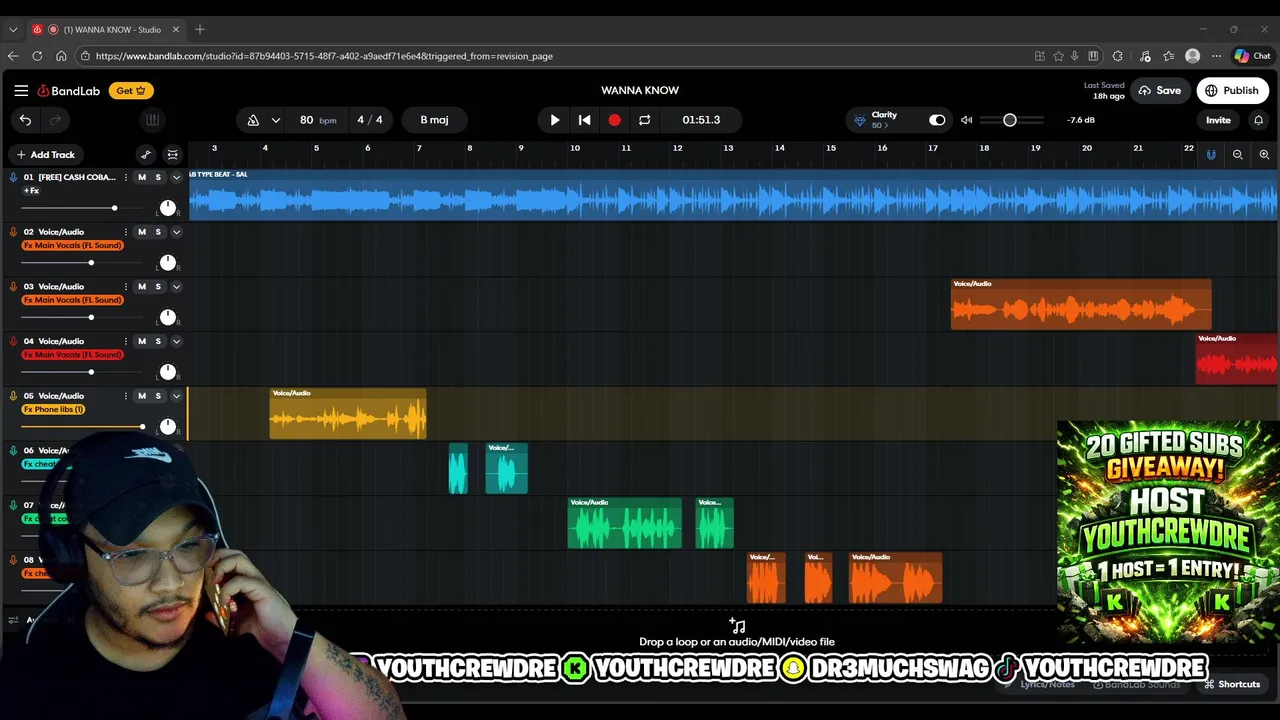Redo action arrow icon

coord(55,120)
